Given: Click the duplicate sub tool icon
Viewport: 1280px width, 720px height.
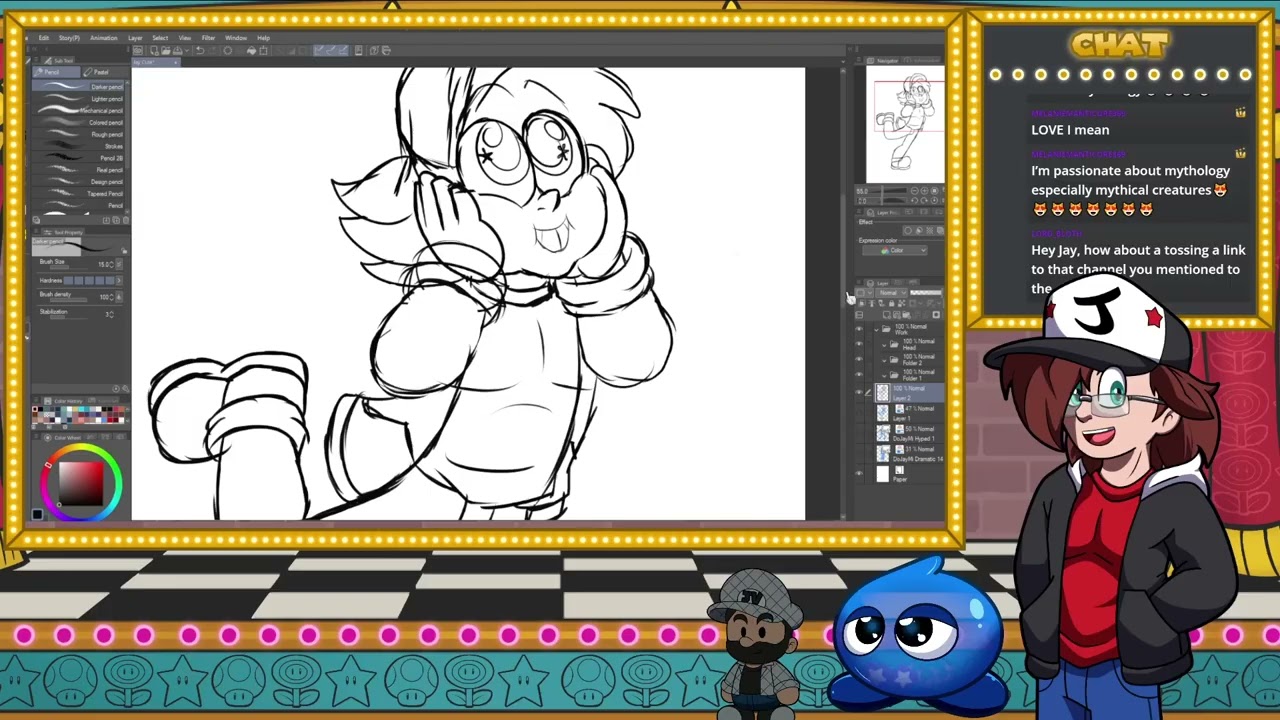Looking at the screenshot, I should point(116,220).
